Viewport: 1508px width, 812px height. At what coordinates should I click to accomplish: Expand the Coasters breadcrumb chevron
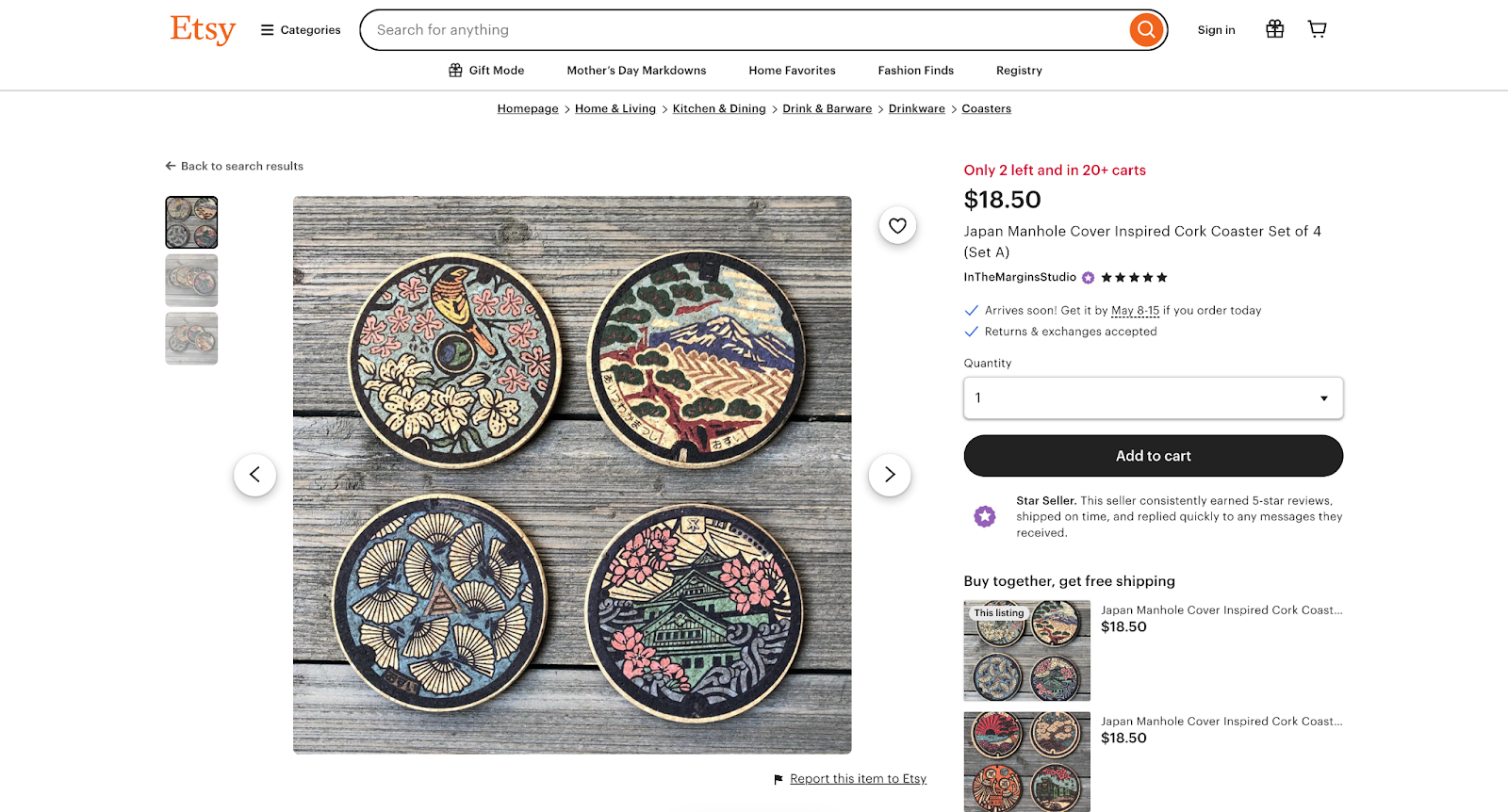pos(953,108)
